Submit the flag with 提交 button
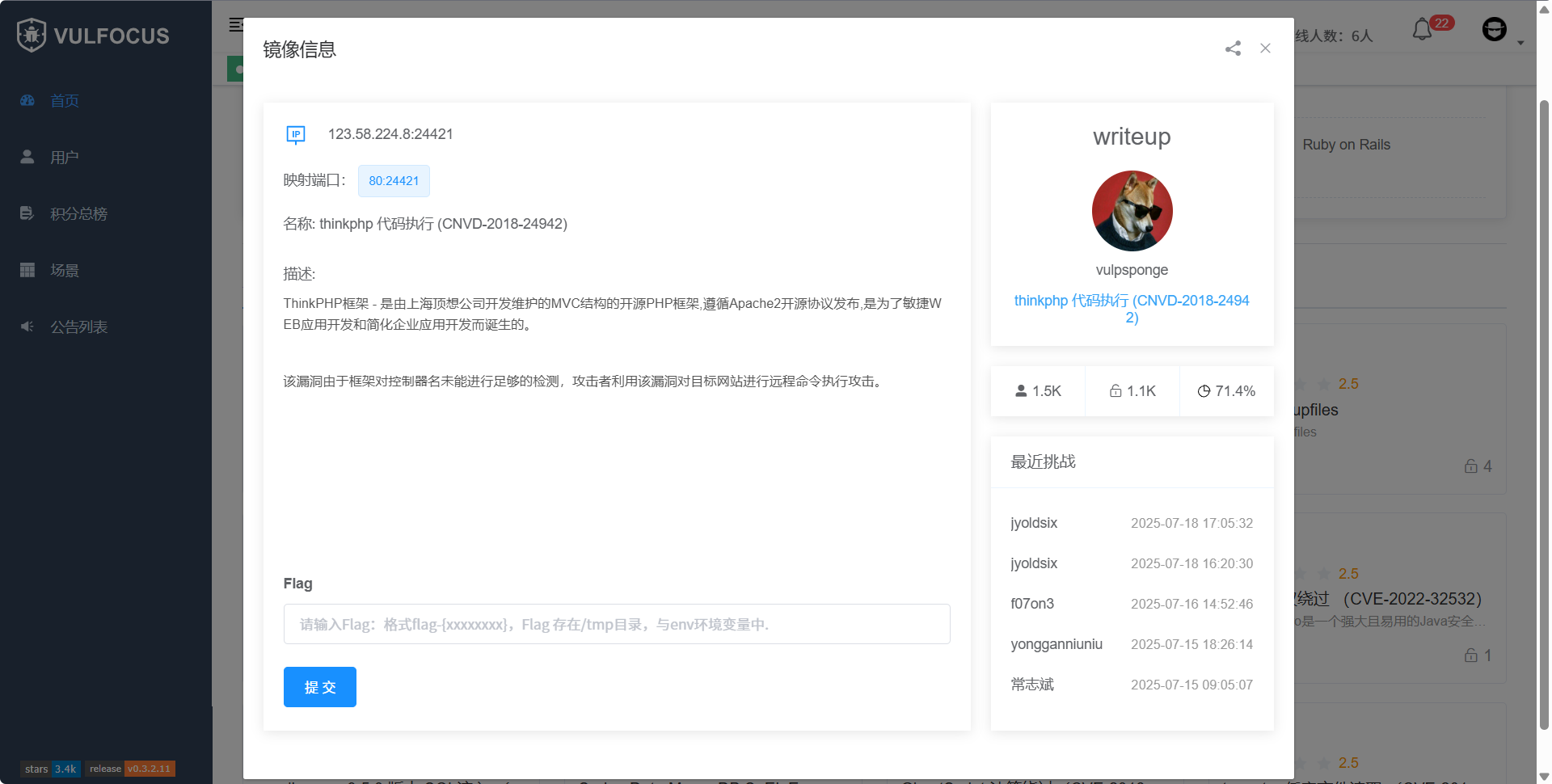 (320, 687)
